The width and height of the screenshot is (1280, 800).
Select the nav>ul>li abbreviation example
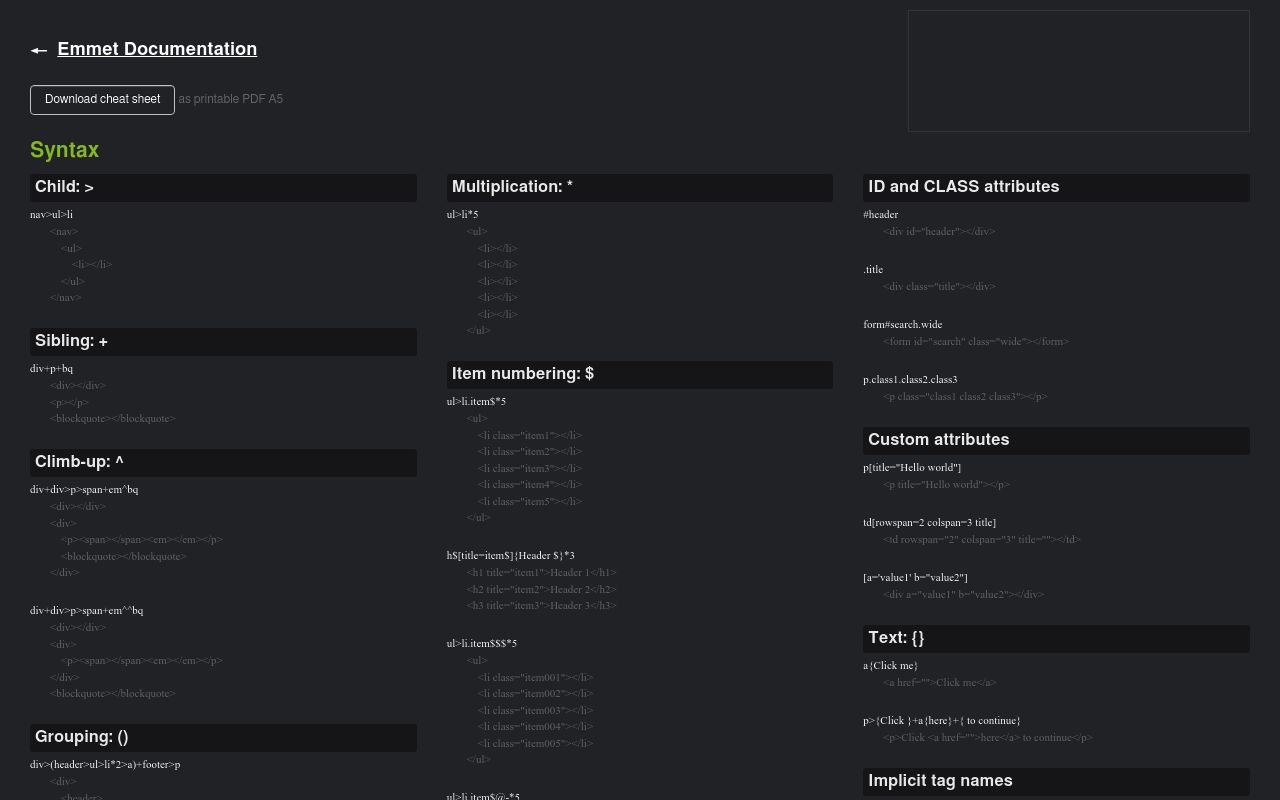point(51,214)
